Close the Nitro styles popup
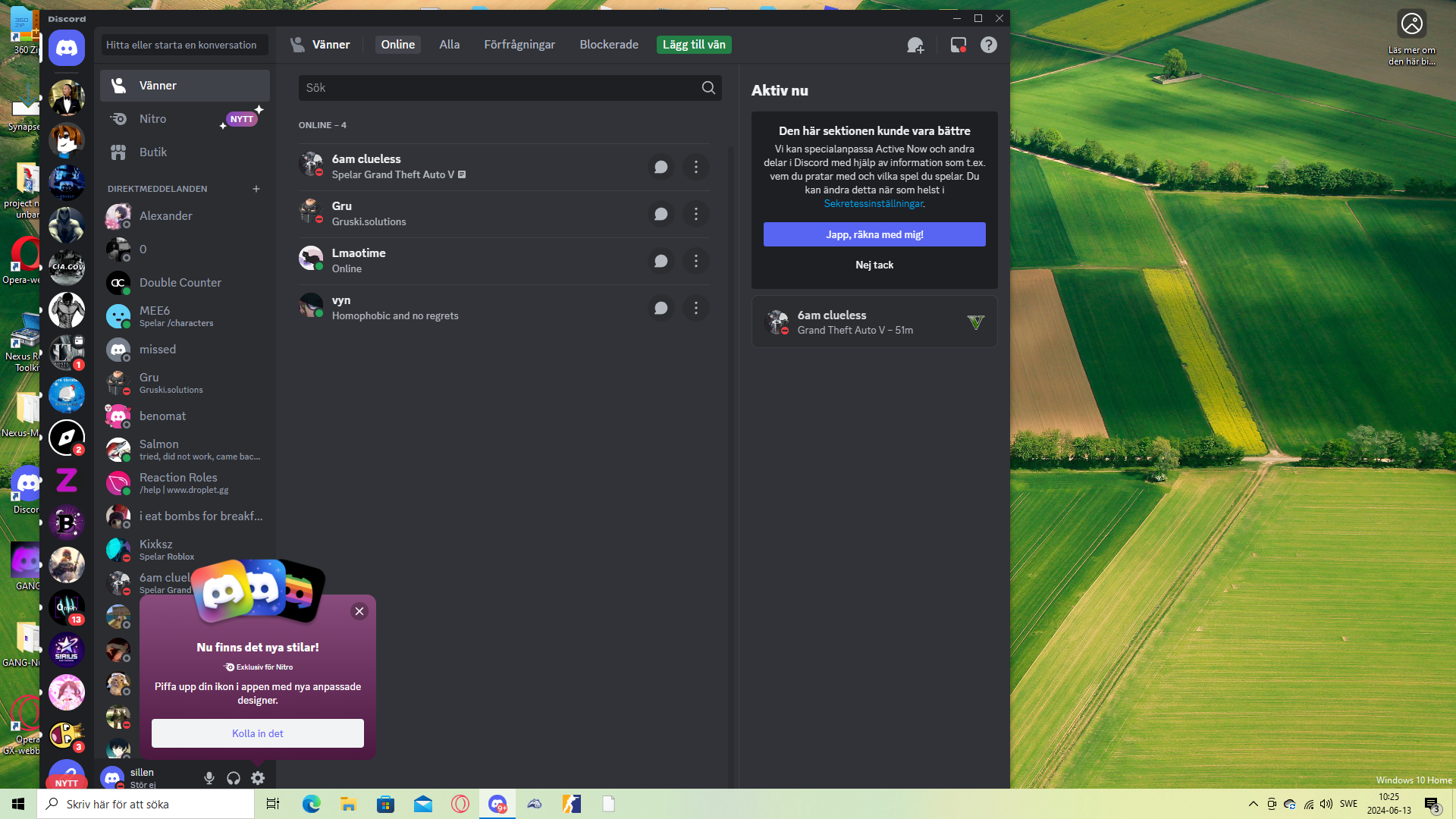Viewport: 1456px width, 819px height. pyautogui.click(x=359, y=611)
